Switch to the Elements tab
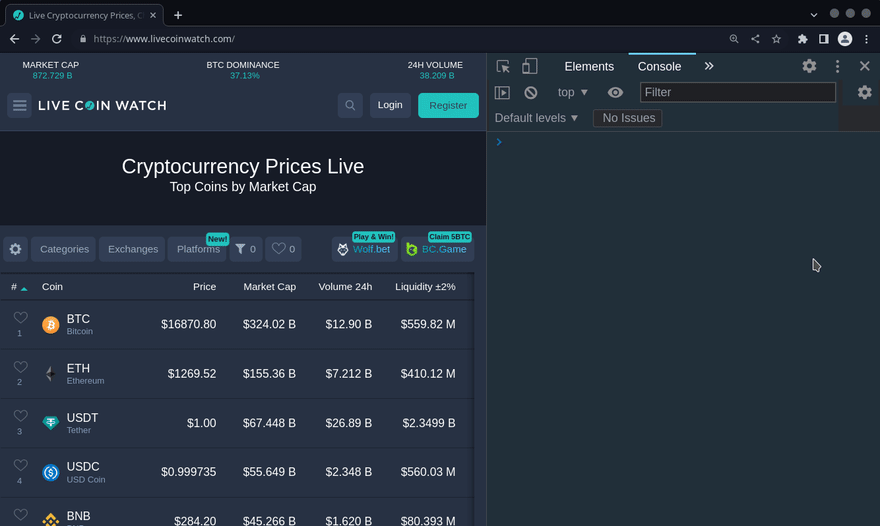The height and width of the screenshot is (526, 880). click(x=589, y=66)
